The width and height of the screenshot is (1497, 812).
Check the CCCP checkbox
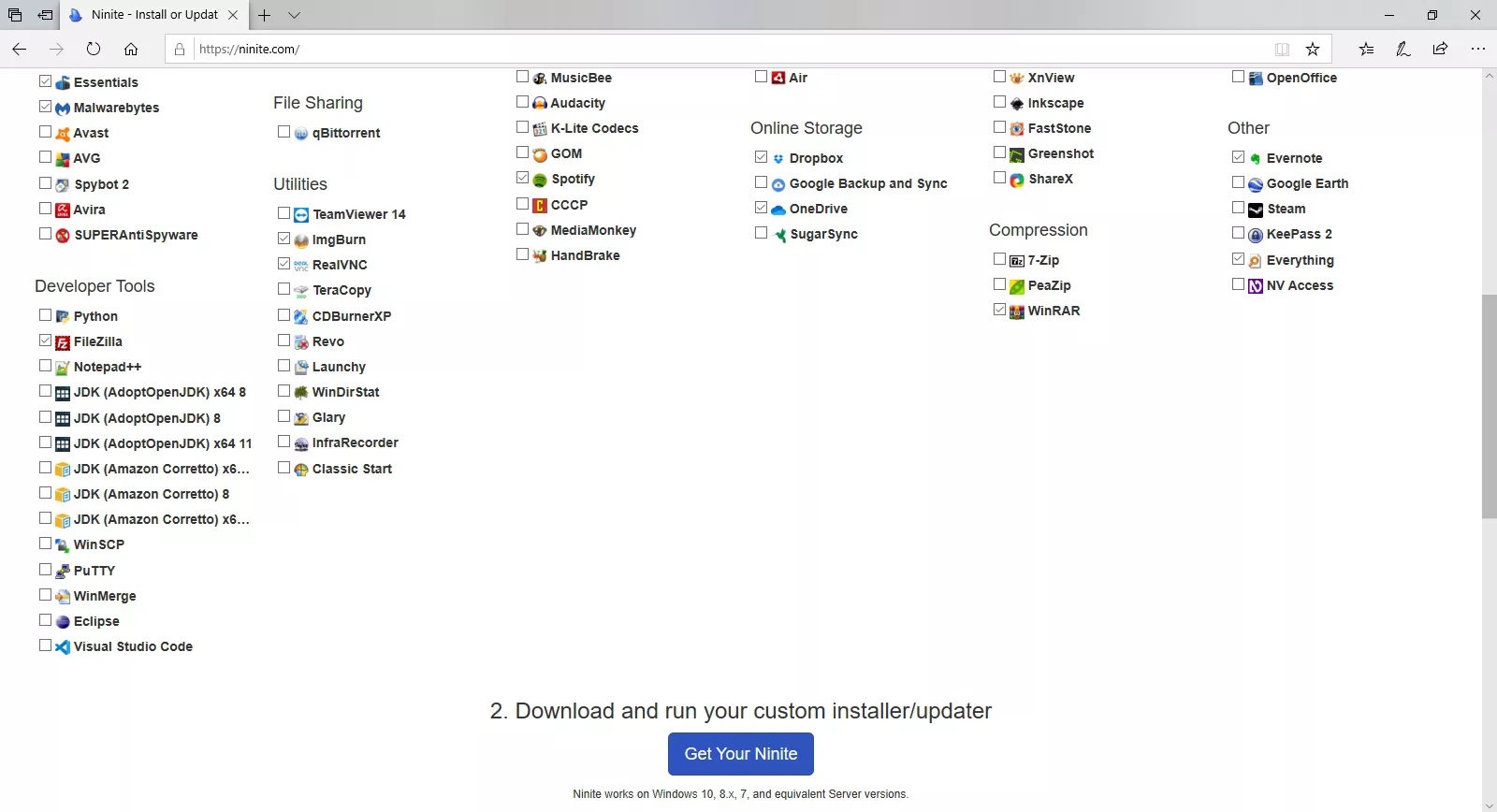tap(522, 203)
